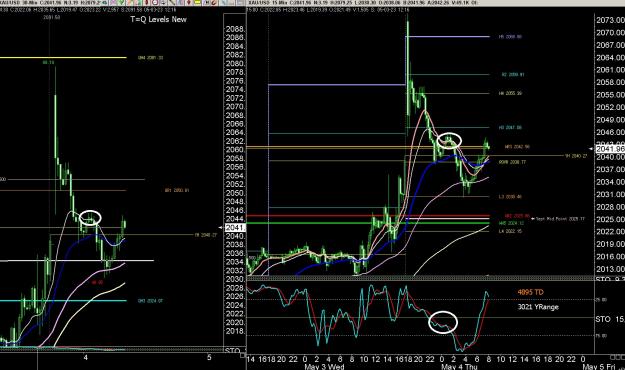The image size is (625, 370).
Task: Select the QR1 level label on the left chart
Action: click(x=177, y=191)
